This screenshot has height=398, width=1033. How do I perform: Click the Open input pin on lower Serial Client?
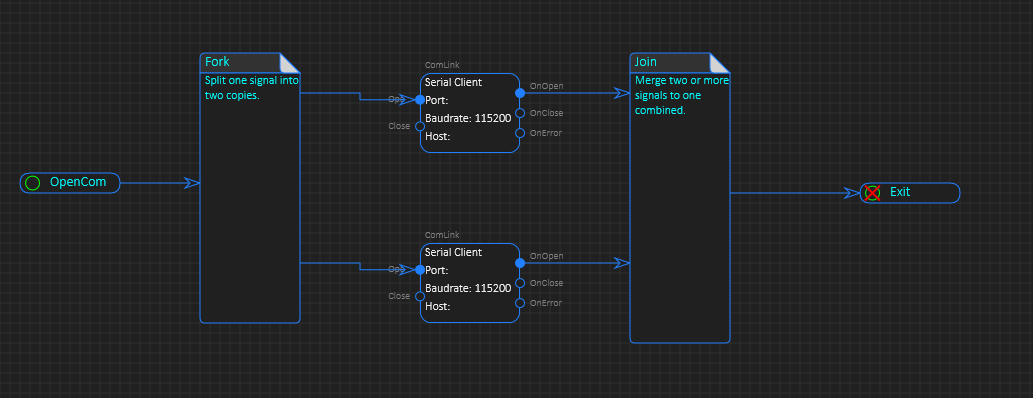point(420,270)
